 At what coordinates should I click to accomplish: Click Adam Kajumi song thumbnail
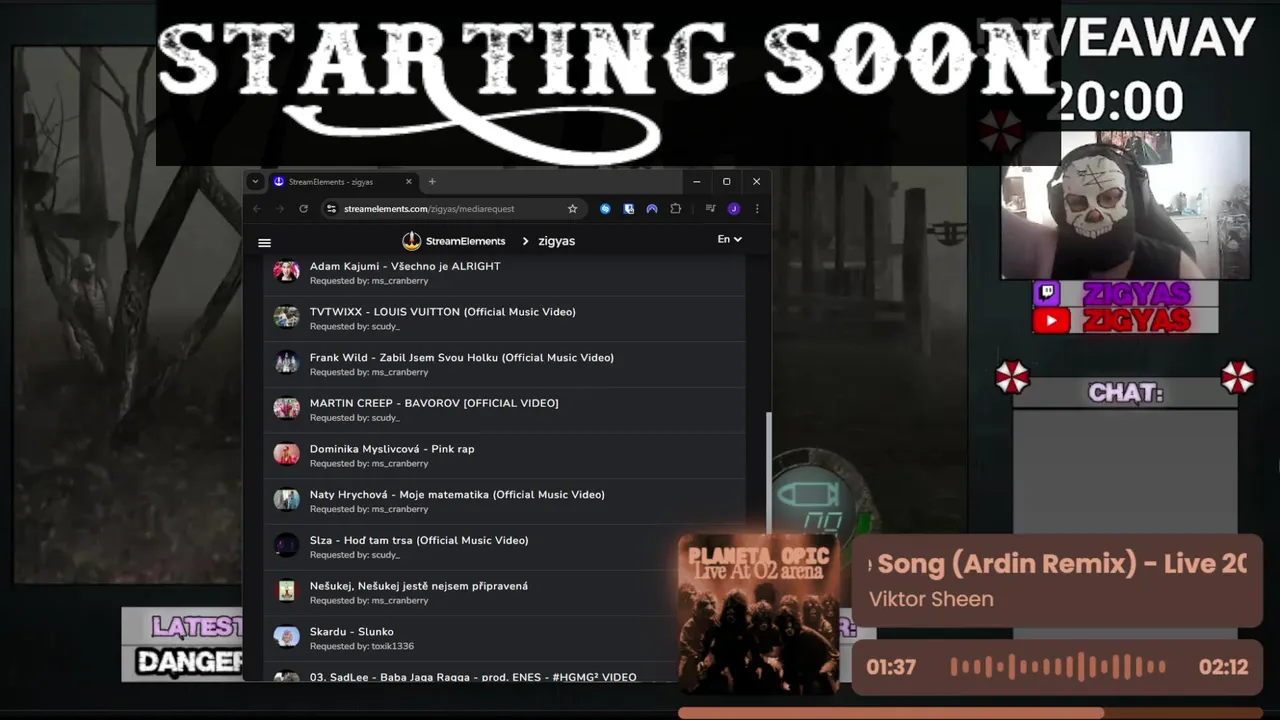point(287,271)
